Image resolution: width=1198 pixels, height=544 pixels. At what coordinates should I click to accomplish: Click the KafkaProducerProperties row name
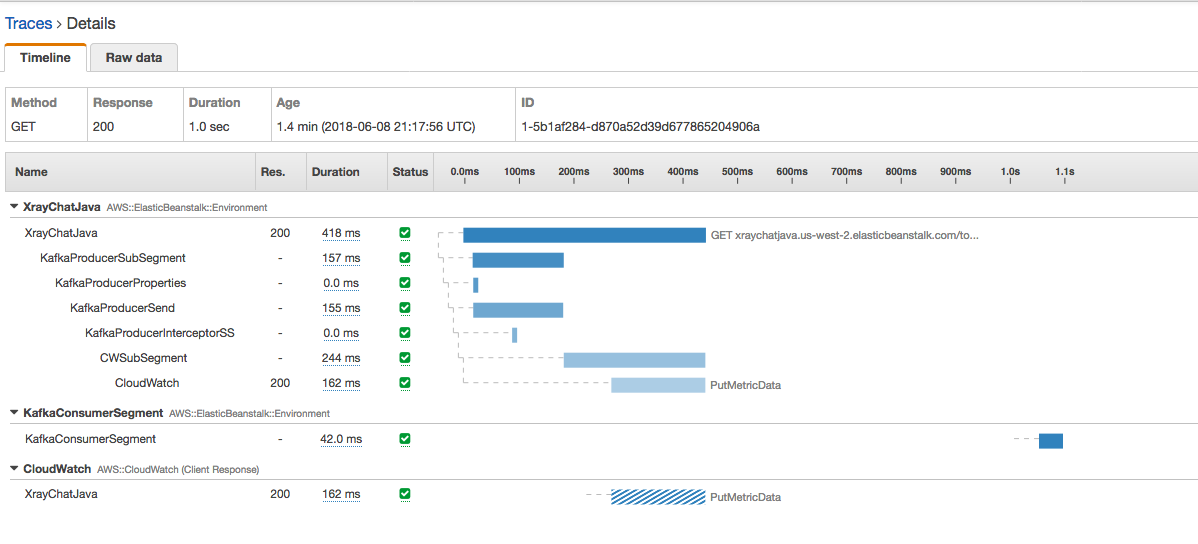(121, 283)
